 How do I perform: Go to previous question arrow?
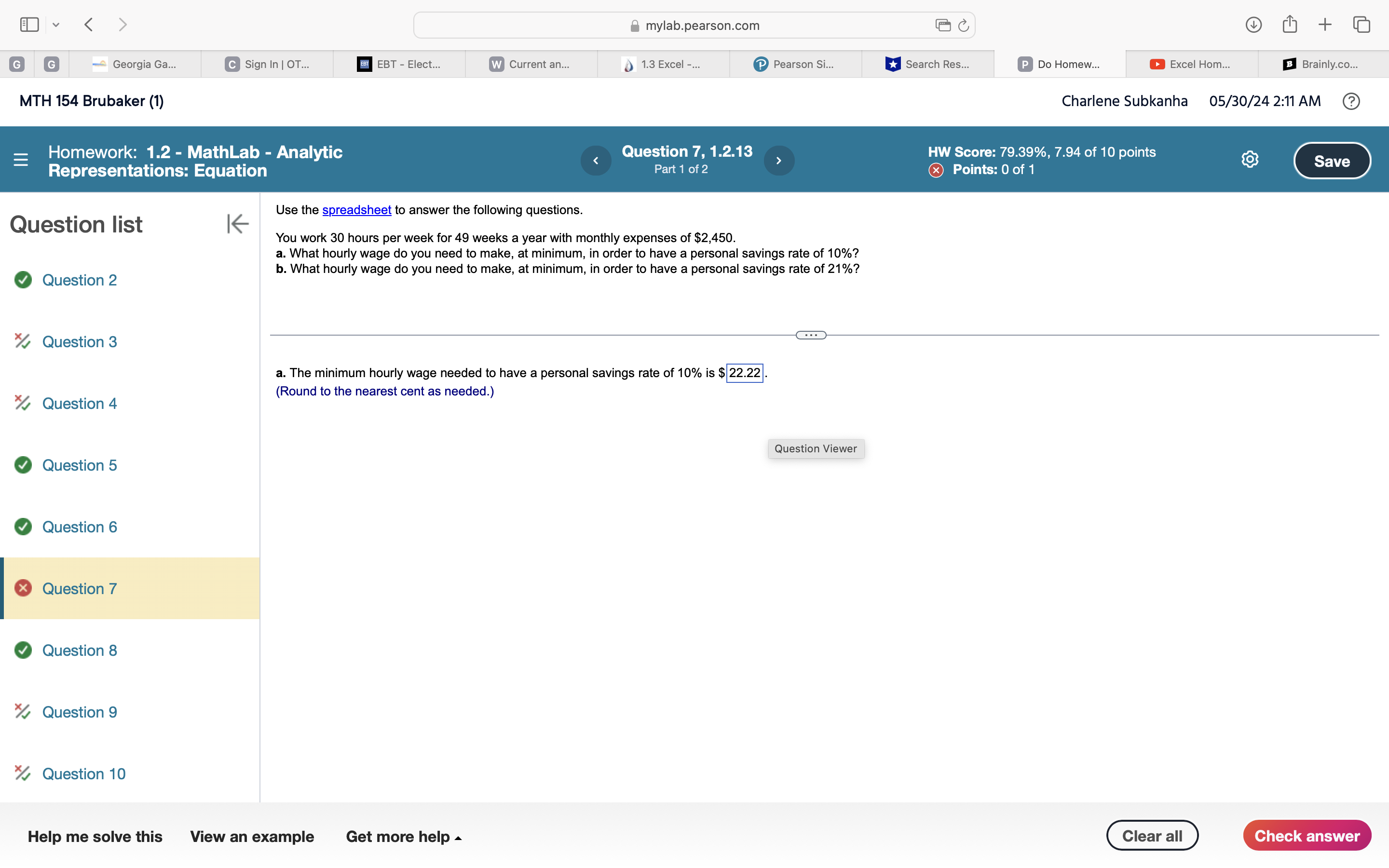pyautogui.click(x=596, y=161)
